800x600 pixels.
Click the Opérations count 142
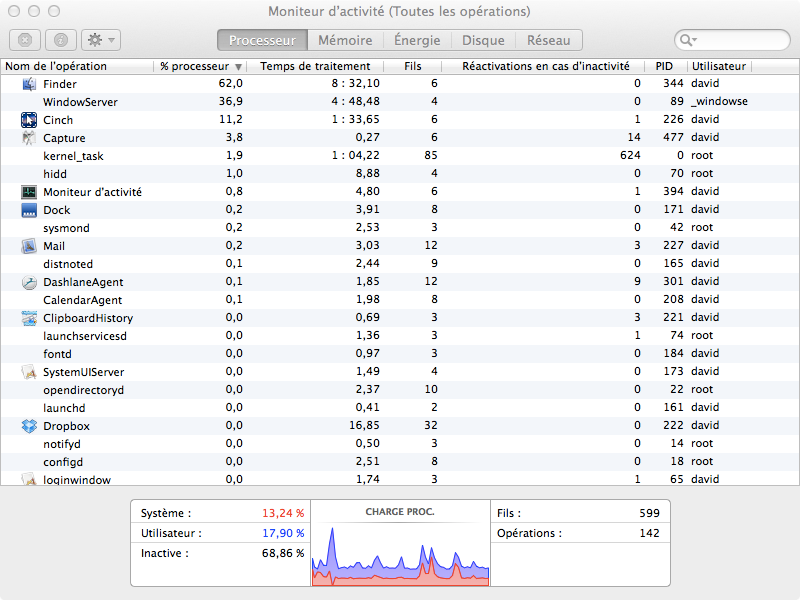(649, 533)
